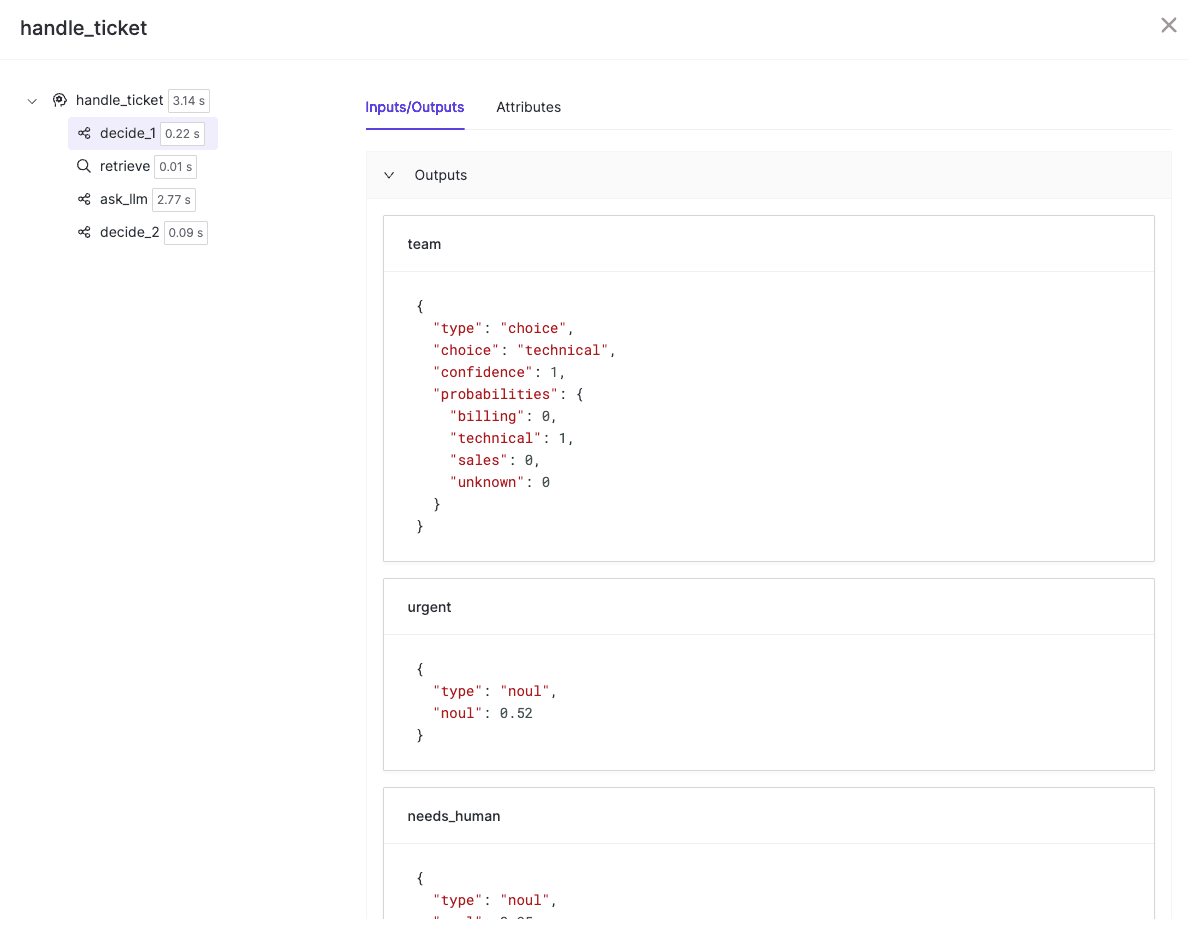The image size is (1189, 938).
Task: Click the 3.14 s duration badge
Action: [189, 101]
